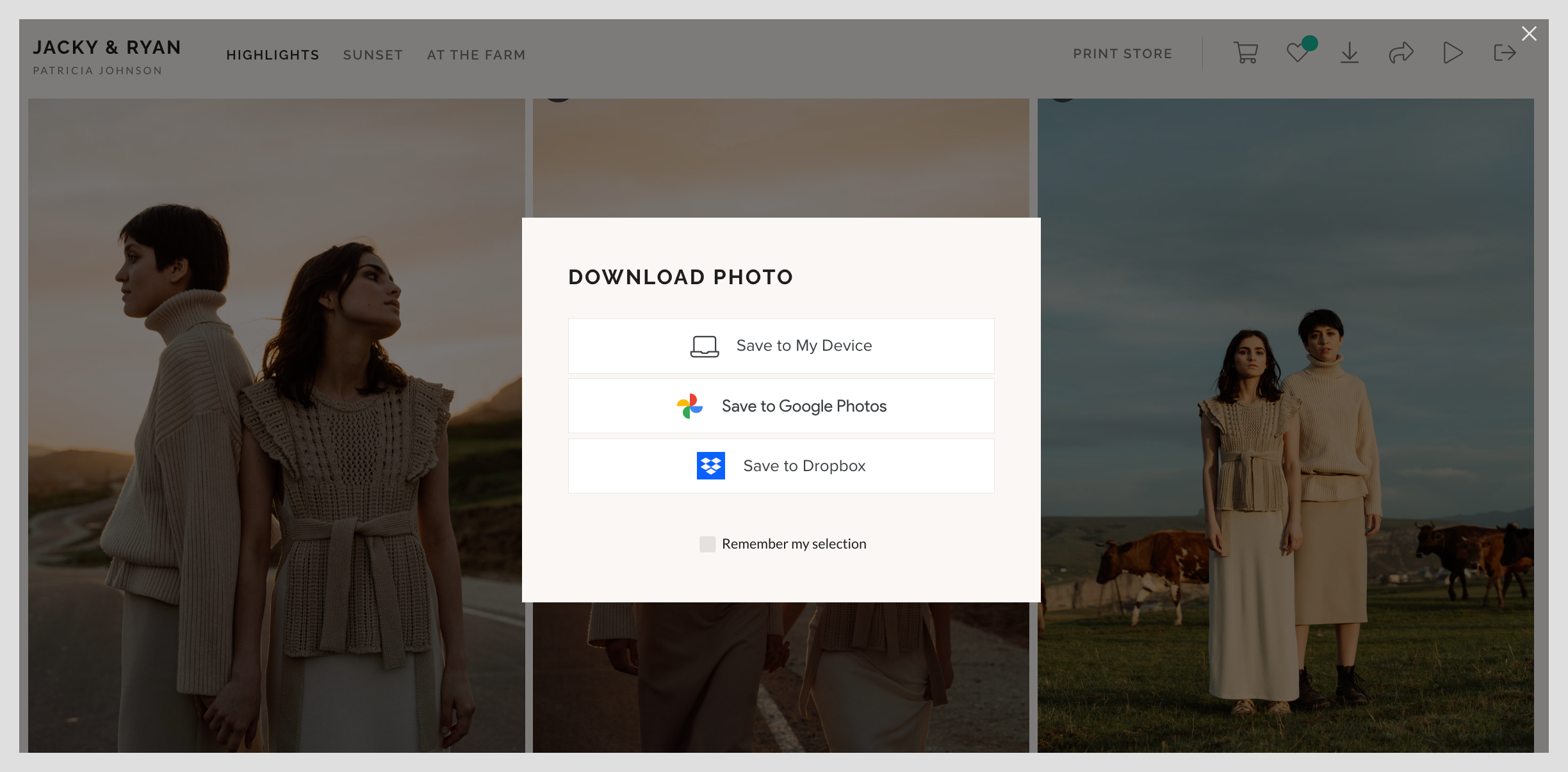1568x772 pixels.
Task: Select the Highlights tab
Action: point(272,55)
